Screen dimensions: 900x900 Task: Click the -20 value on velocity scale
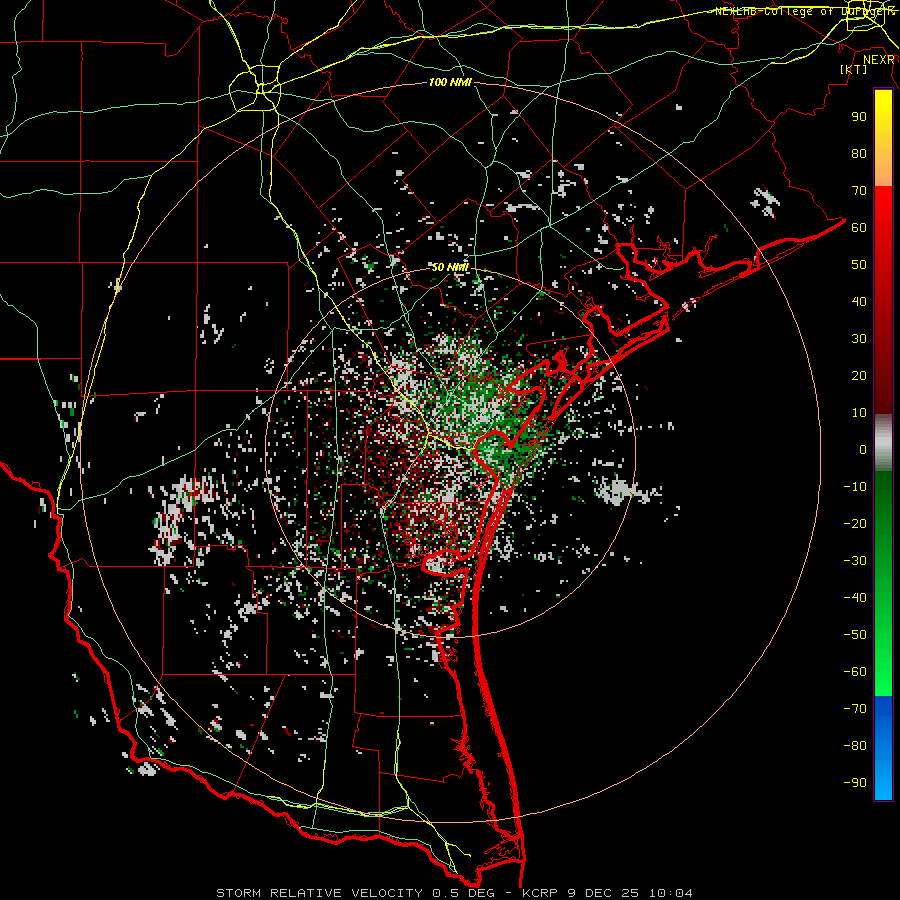(855, 523)
